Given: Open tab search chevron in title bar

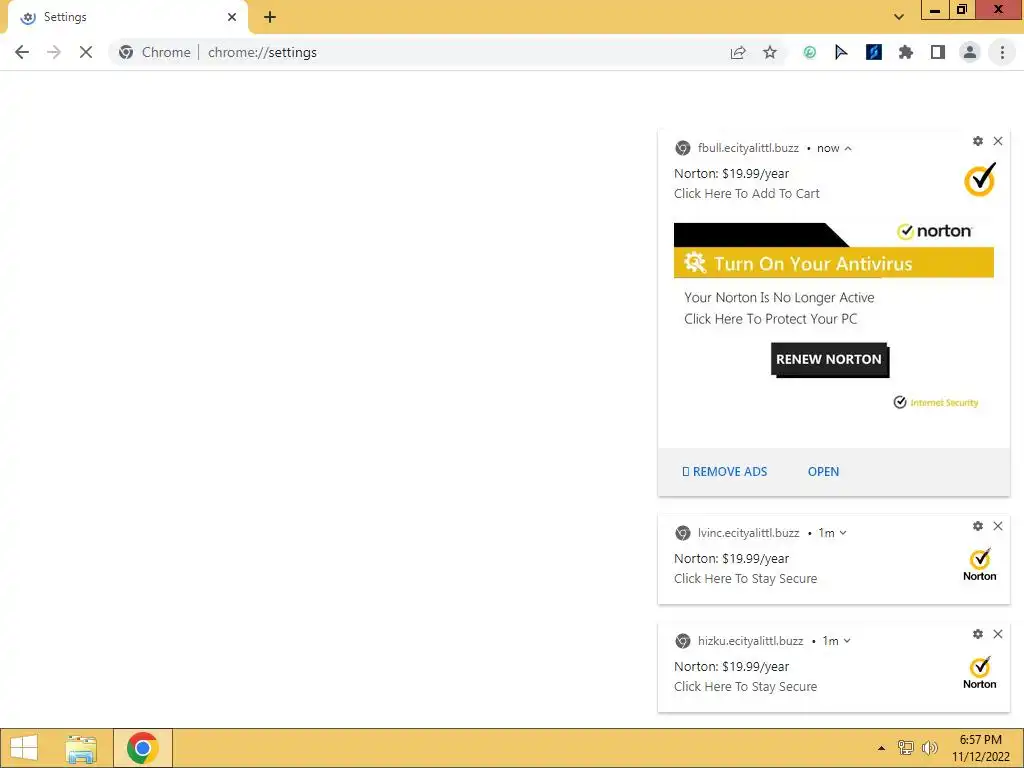Looking at the screenshot, I should click(x=899, y=17).
